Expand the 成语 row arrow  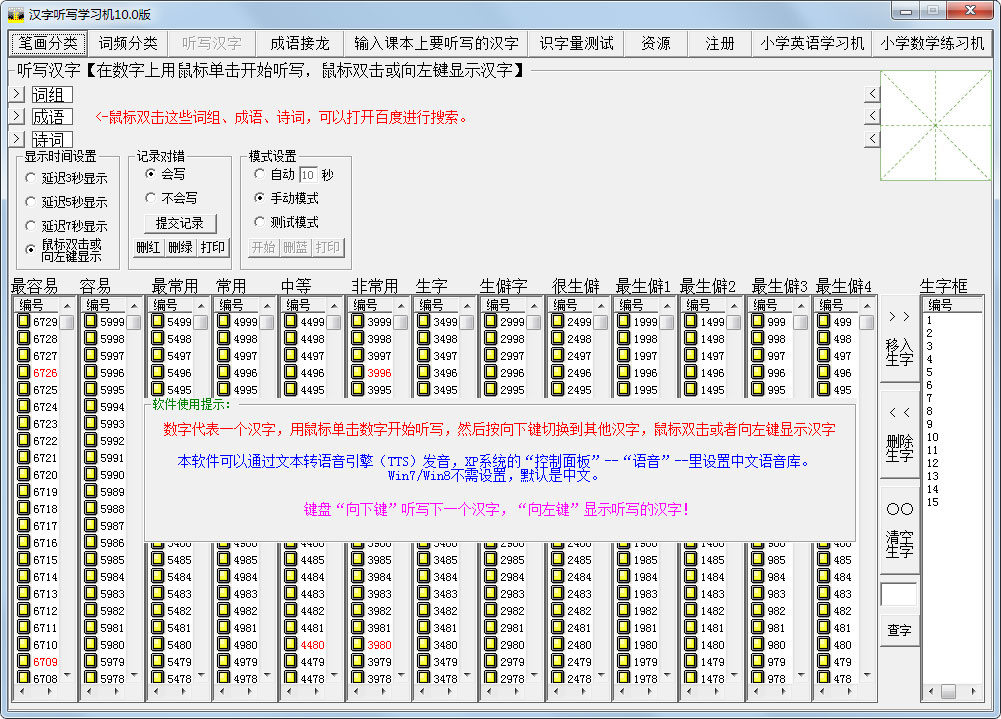(x=17, y=116)
